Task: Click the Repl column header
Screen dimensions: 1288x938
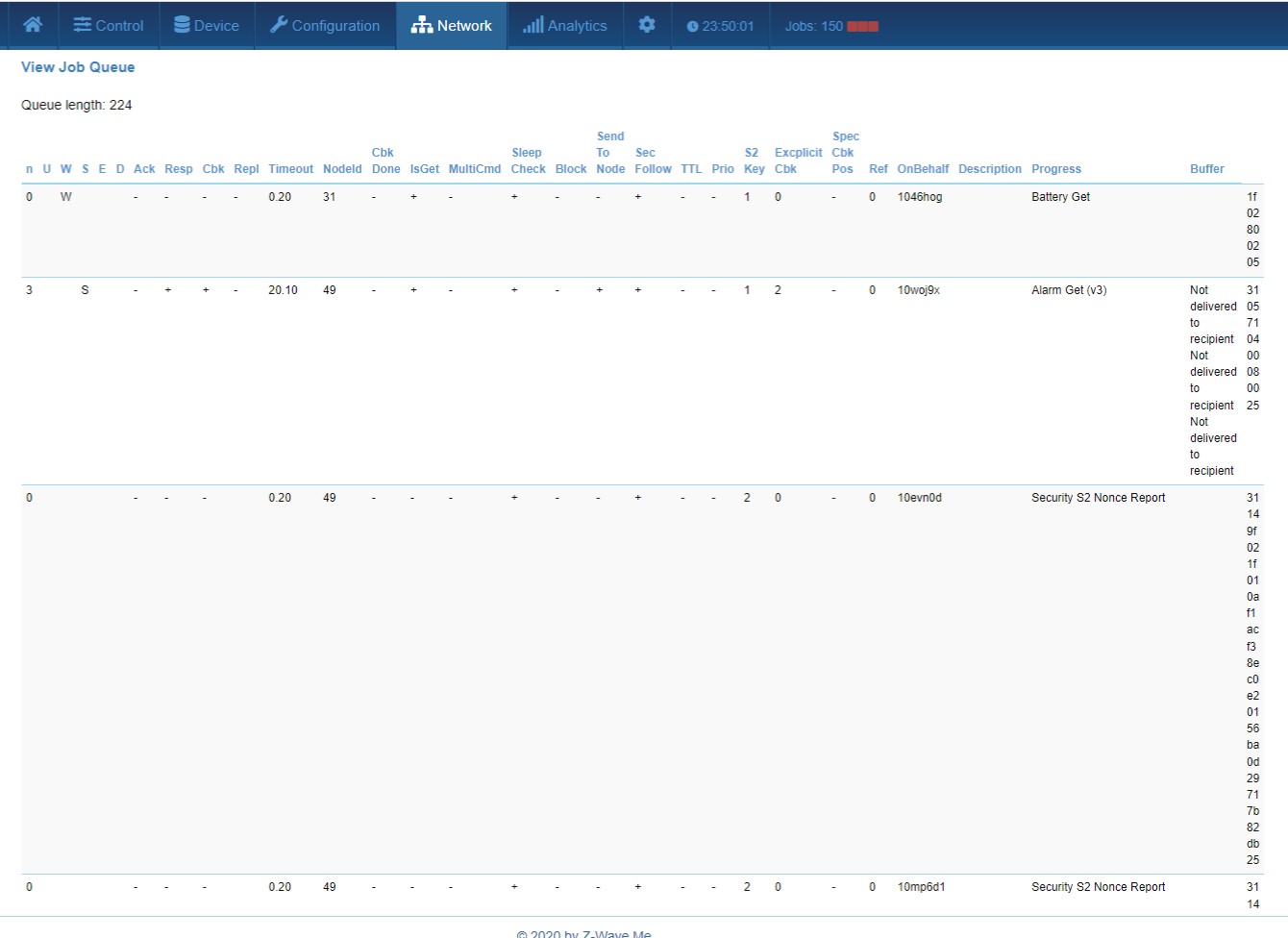Action: pyautogui.click(x=246, y=169)
